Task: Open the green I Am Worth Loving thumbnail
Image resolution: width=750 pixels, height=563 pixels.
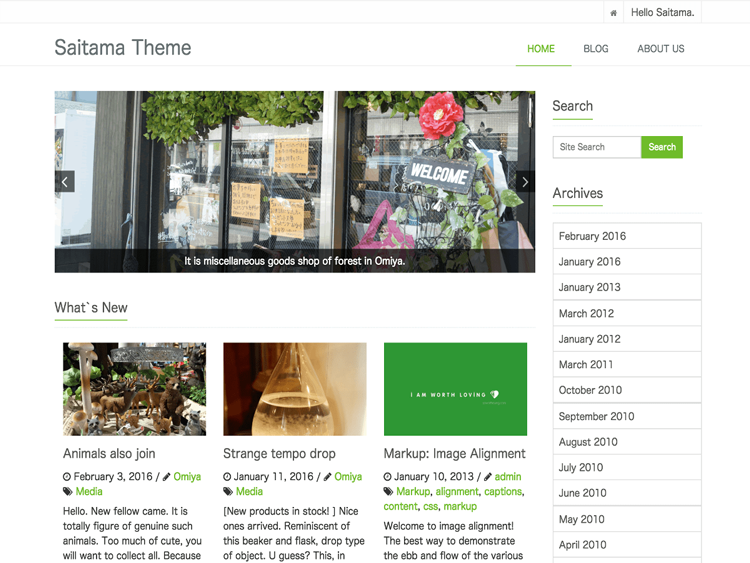Action: coord(455,389)
